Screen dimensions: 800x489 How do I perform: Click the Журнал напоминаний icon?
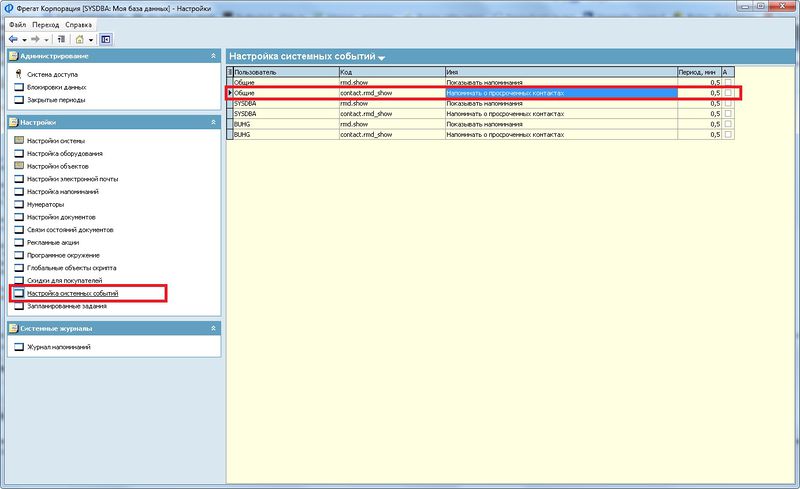tap(19, 347)
